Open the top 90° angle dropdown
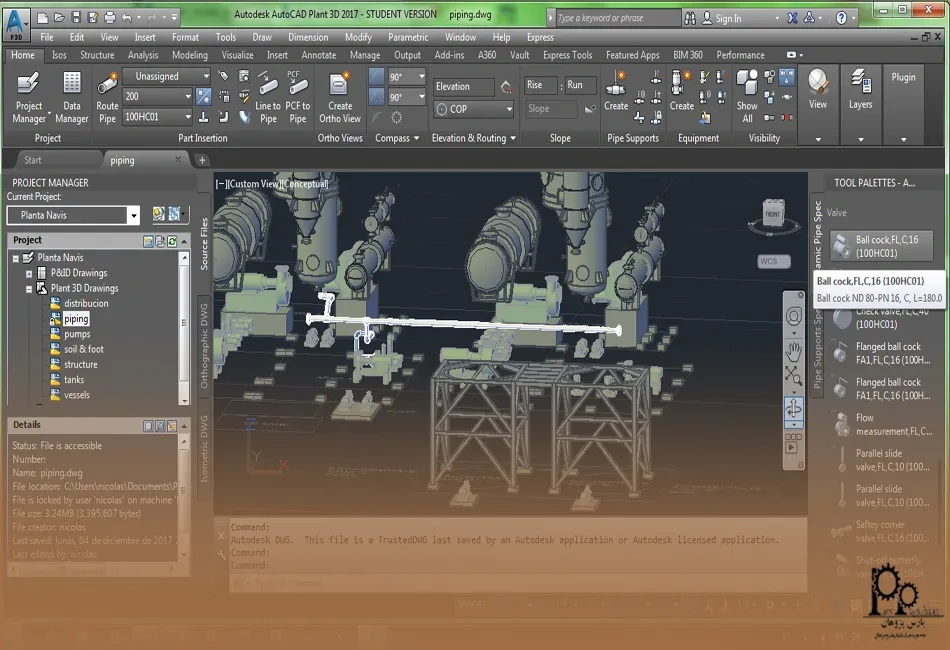This screenshot has width=950, height=650. [422, 76]
